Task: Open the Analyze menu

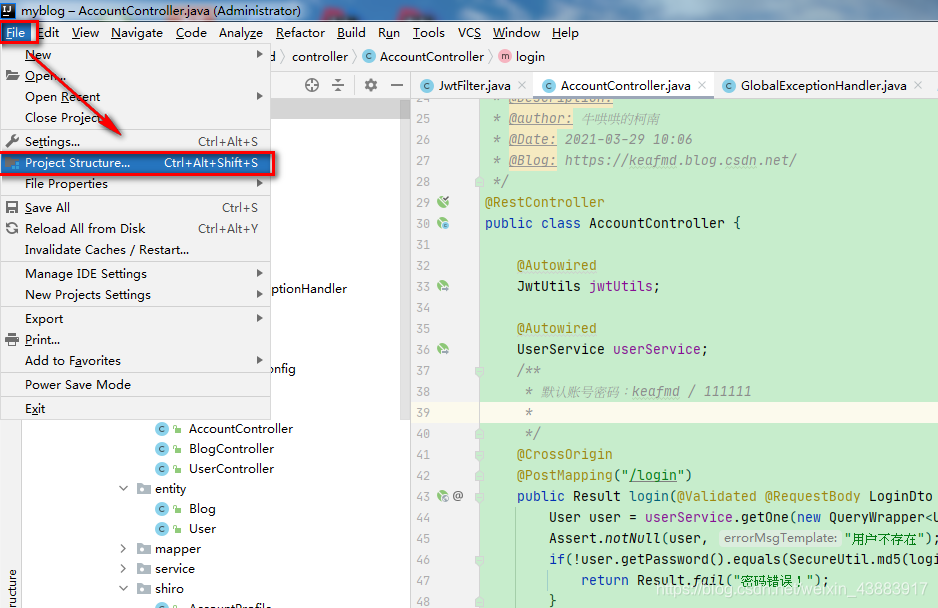Action: (240, 33)
